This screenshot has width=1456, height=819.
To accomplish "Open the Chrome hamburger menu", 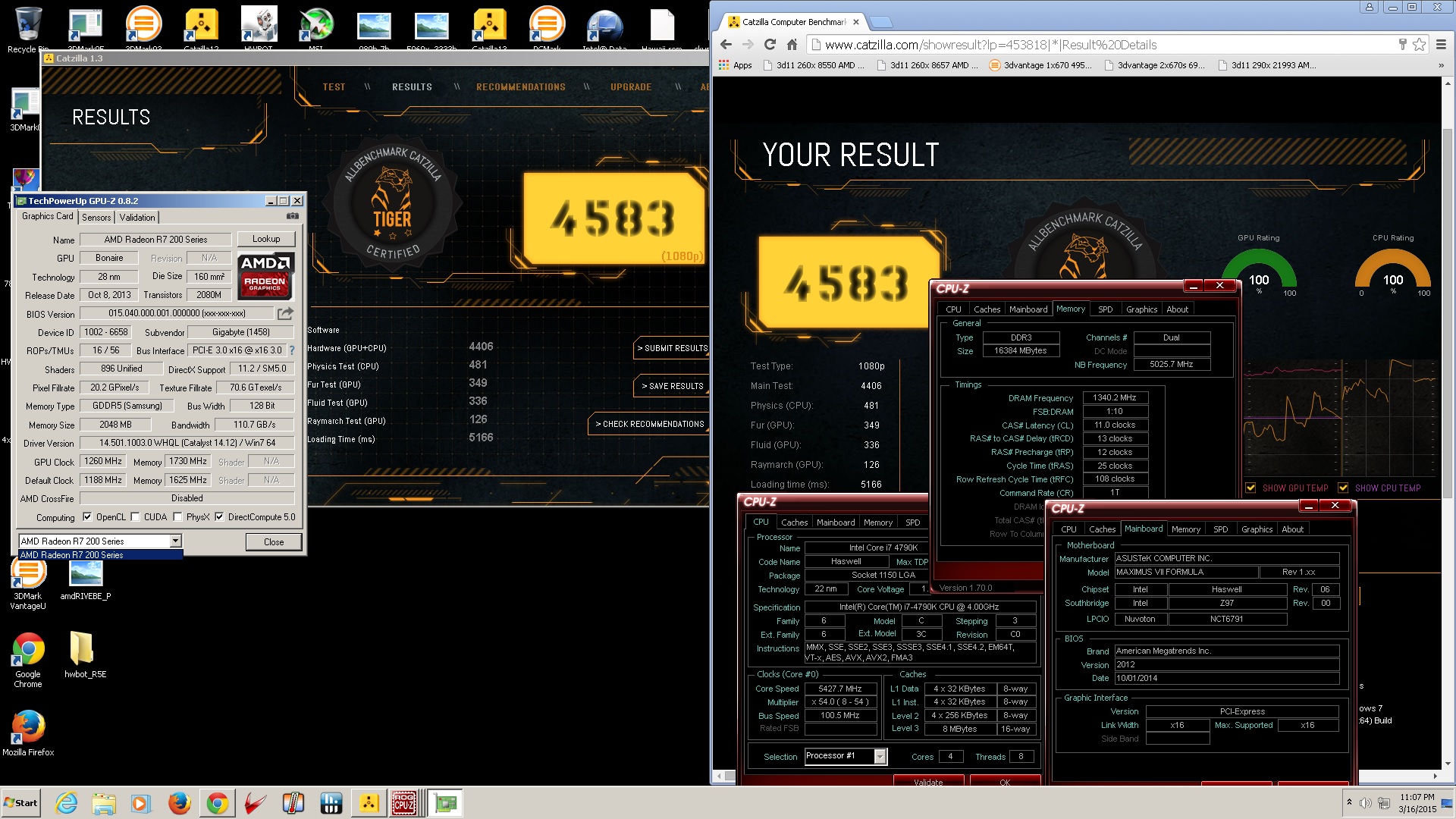I will pos(1441,45).
